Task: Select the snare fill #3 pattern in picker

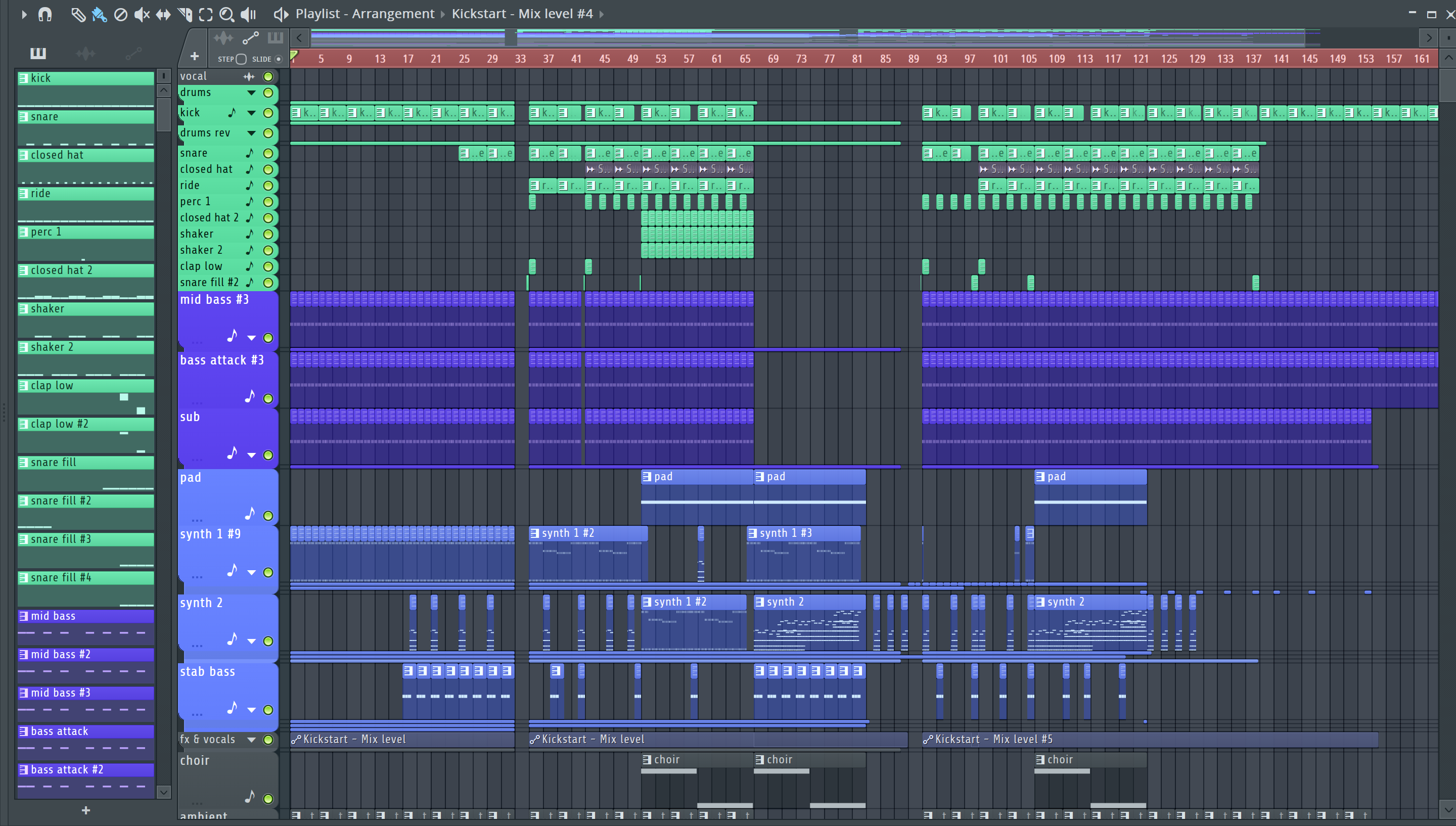Action: [85, 550]
